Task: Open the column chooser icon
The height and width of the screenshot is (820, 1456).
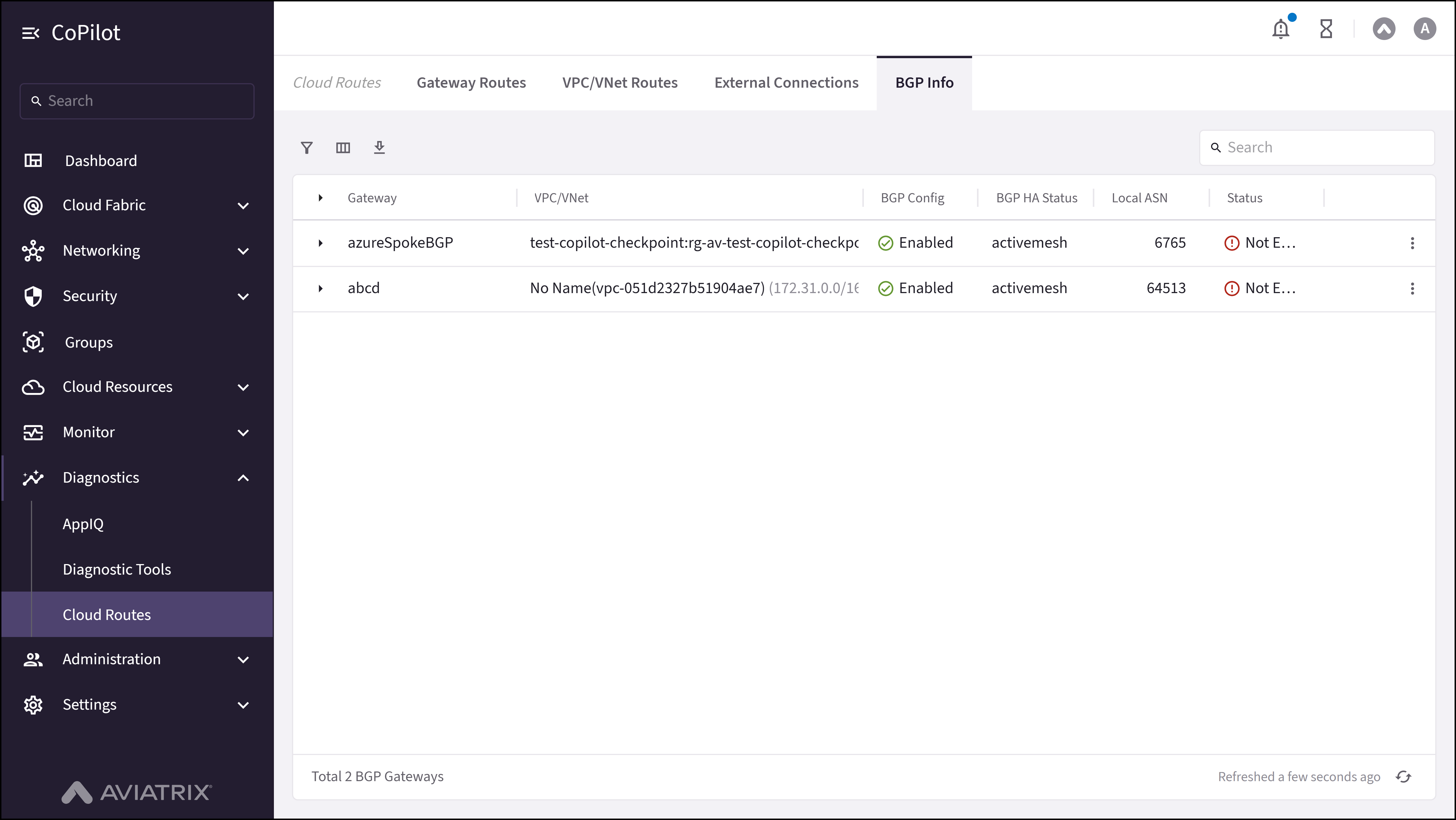Action: [x=343, y=148]
